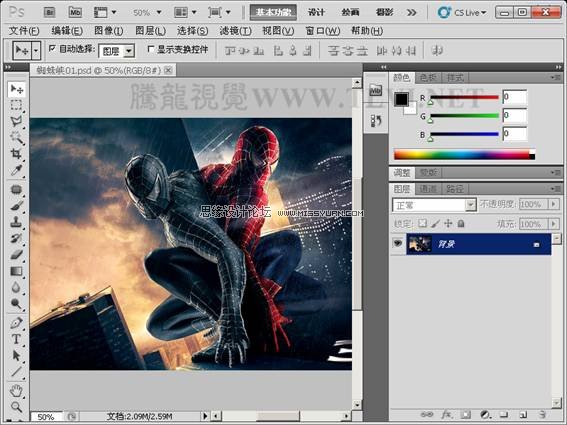Select the Brush tool
The width and height of the screenshot is (567, 425).
coord(16,205)
